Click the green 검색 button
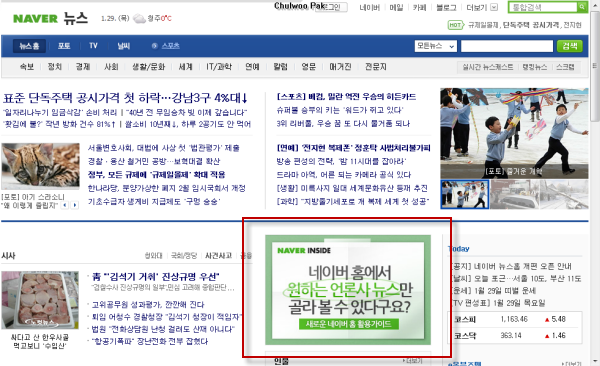600x366 pixels. click(569, 46)
